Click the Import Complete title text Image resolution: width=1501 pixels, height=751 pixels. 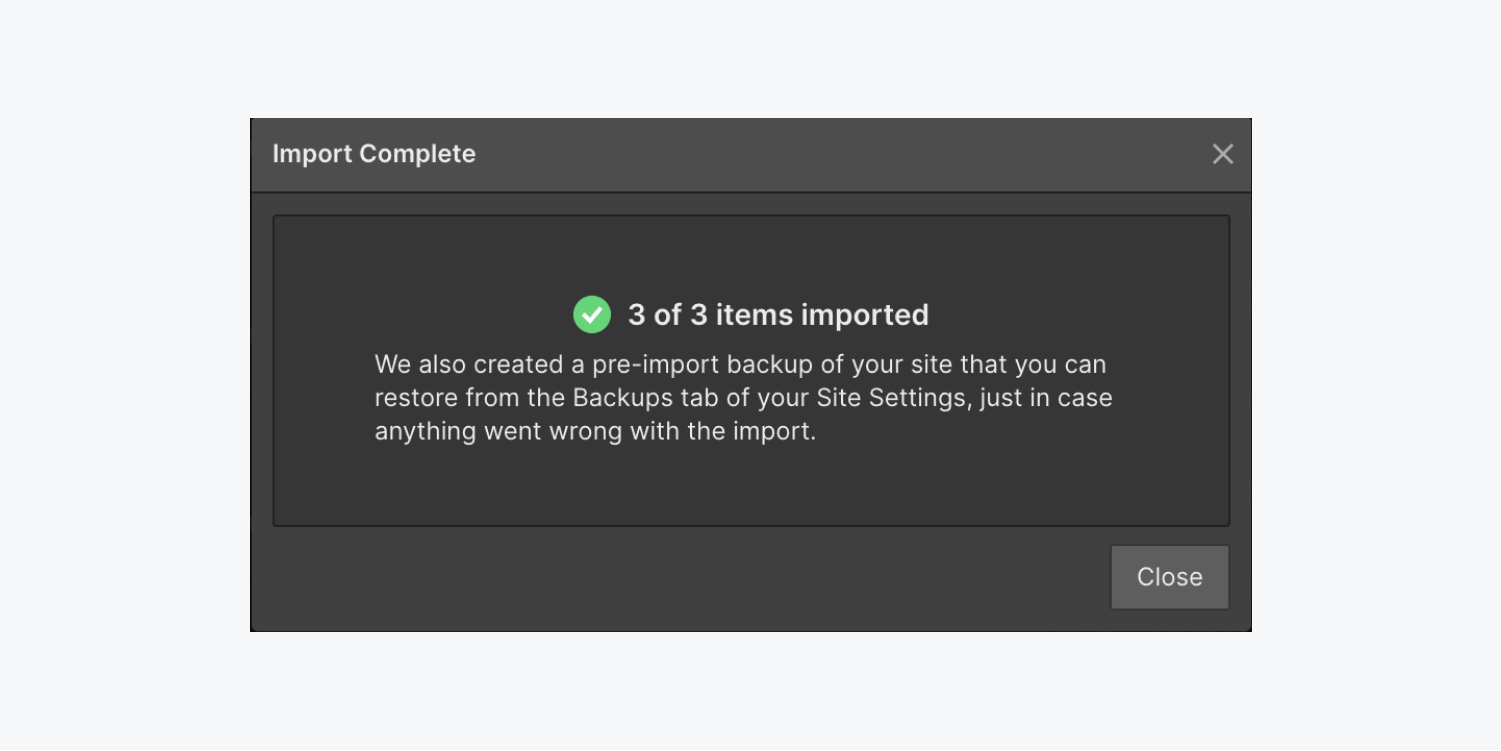tap(374, 154)
